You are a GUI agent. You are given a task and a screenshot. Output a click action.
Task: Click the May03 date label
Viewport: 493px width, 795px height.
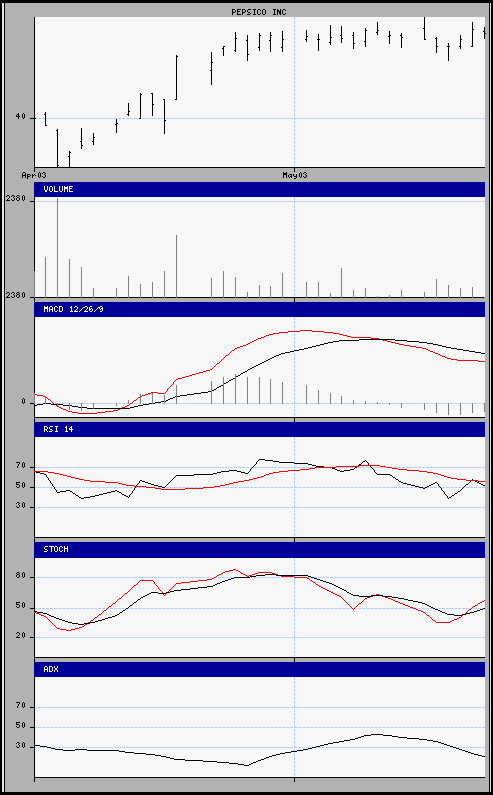pos(295,175)
